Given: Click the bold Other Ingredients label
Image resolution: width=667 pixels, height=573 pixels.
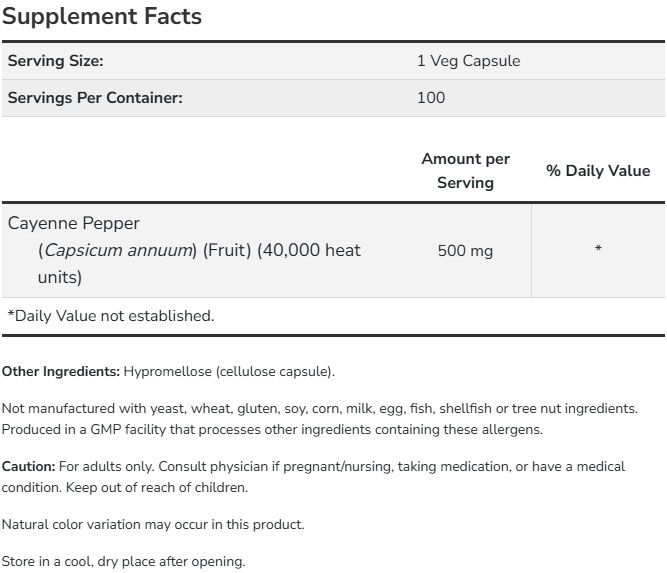Looking at the screenshot, I should click(61, 372).
